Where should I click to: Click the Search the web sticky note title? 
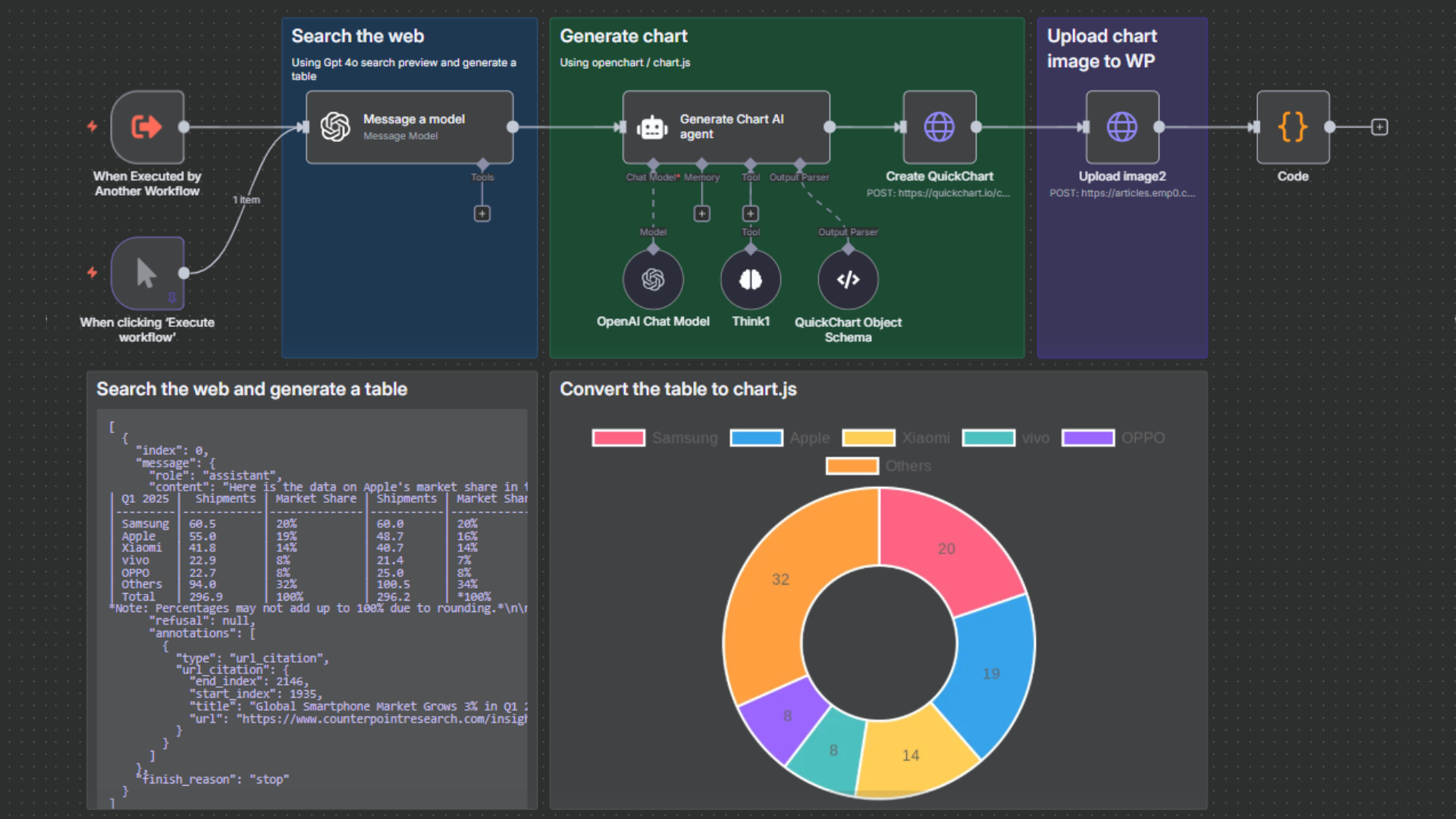point(358,36)
